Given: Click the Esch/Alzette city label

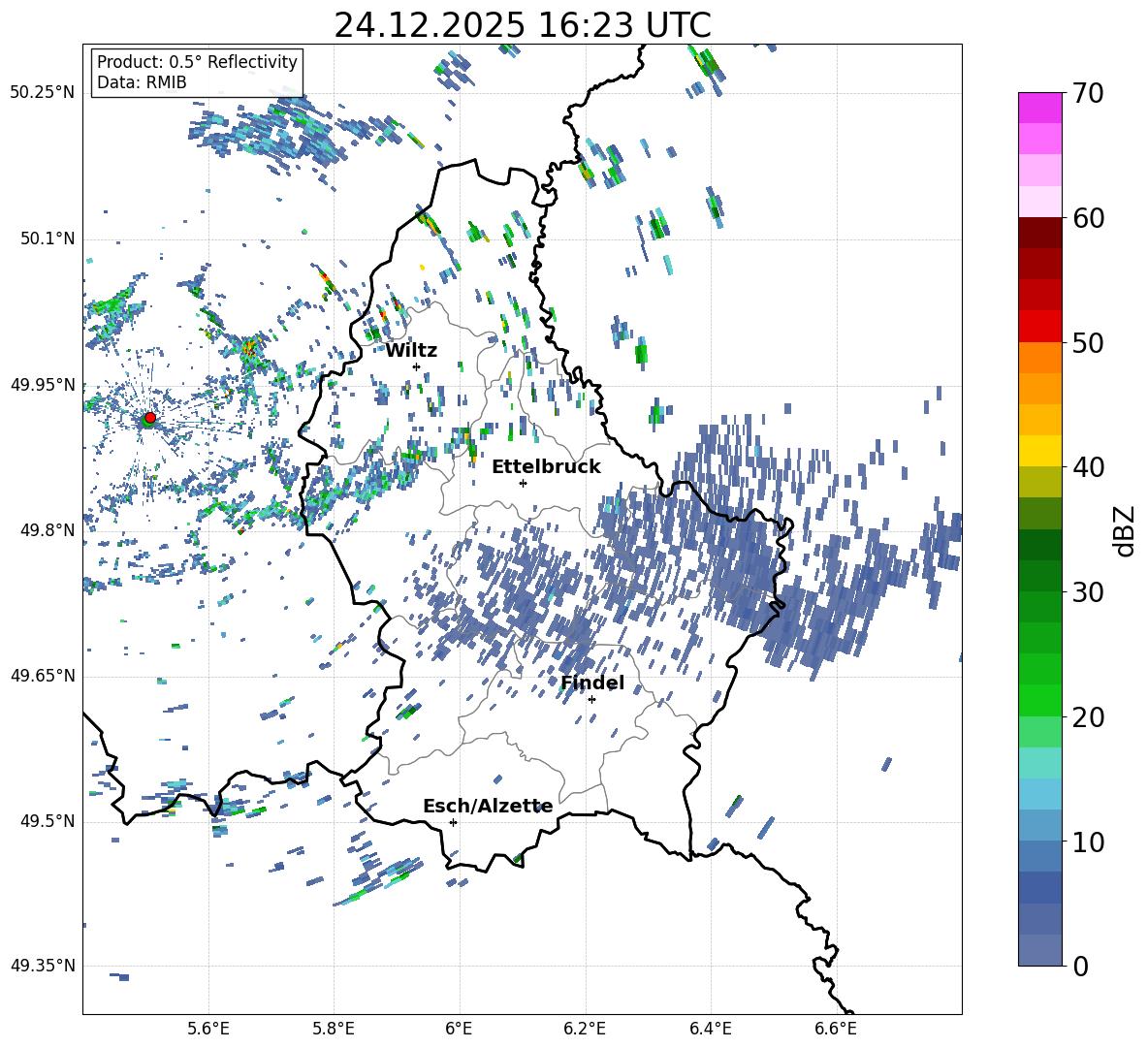Looking at the screenshot, I should (488, 806).
